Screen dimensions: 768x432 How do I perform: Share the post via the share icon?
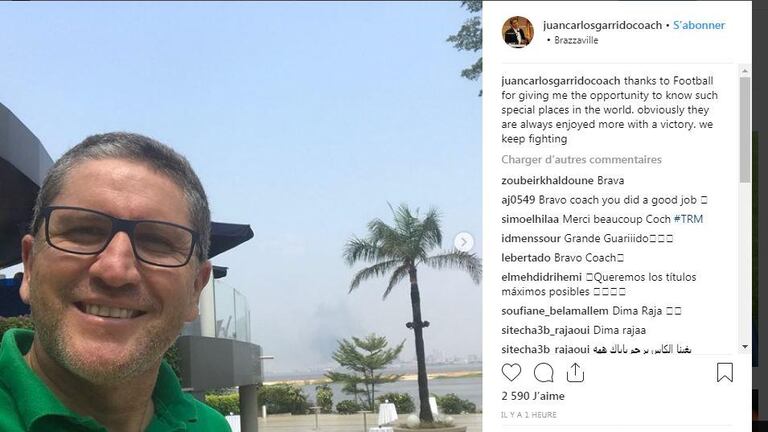(575, 373)
